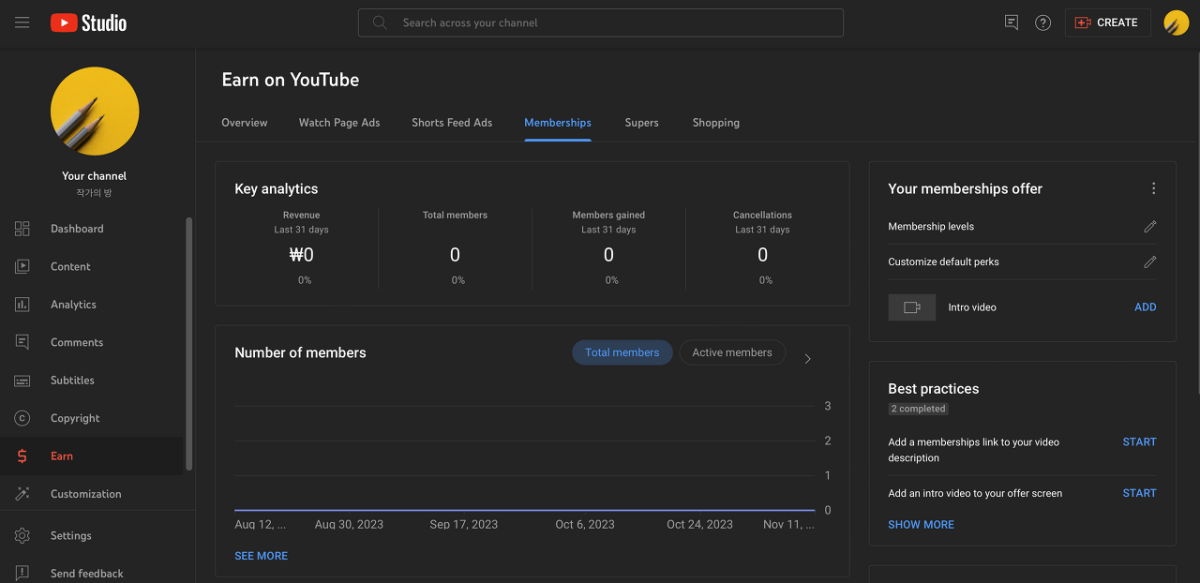Click the CREATE button
The width and height of the screenshot is (1200, 583).
[1107, 22]
